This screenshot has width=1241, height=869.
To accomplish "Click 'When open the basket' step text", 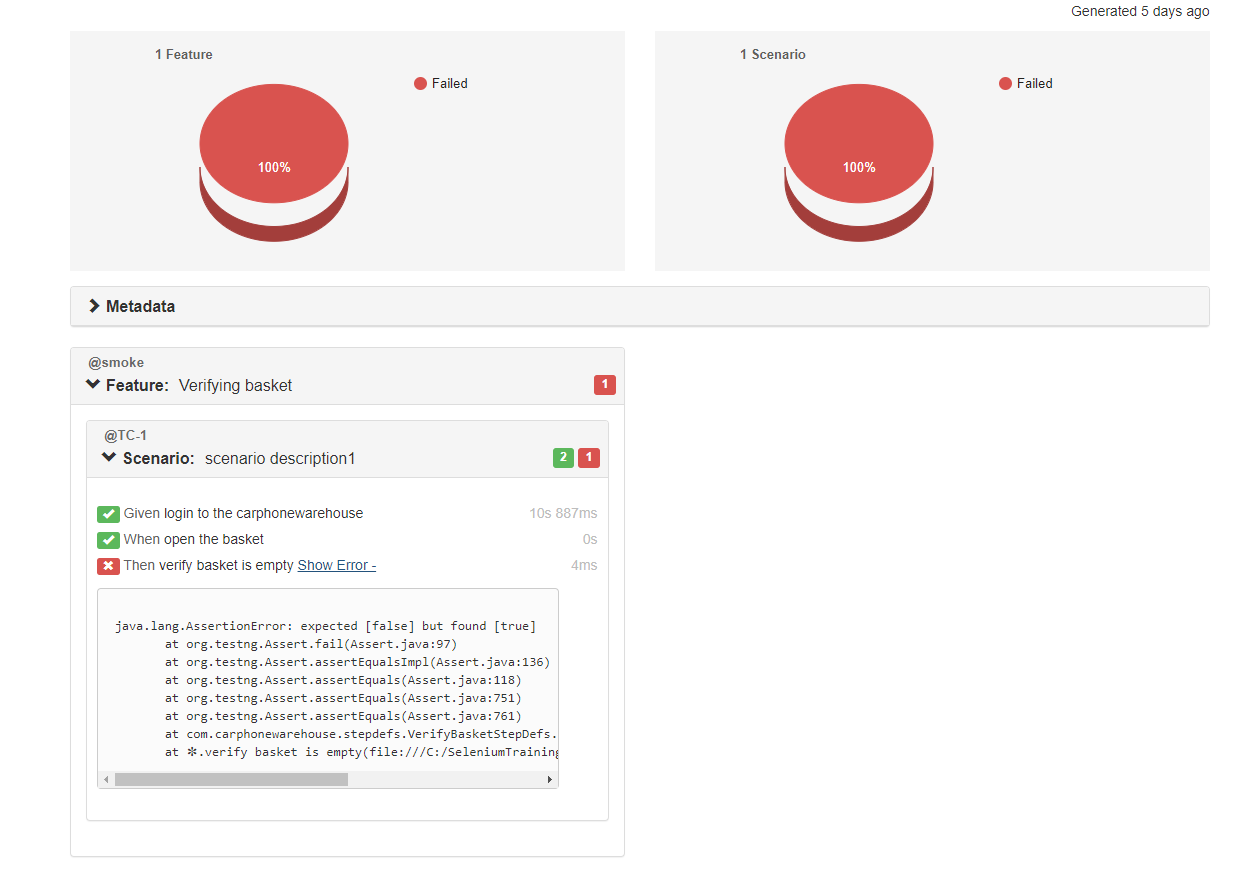I will click(x=193, y=539).
